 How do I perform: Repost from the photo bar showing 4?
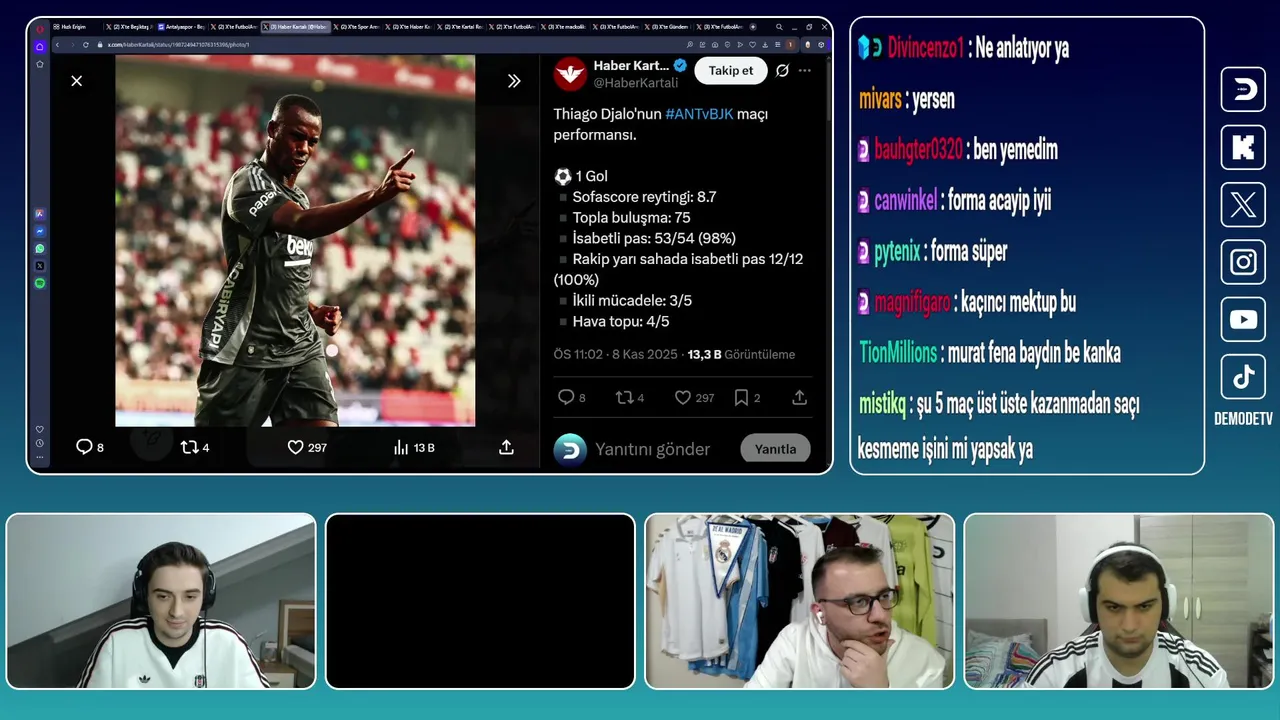coord(195,447)
